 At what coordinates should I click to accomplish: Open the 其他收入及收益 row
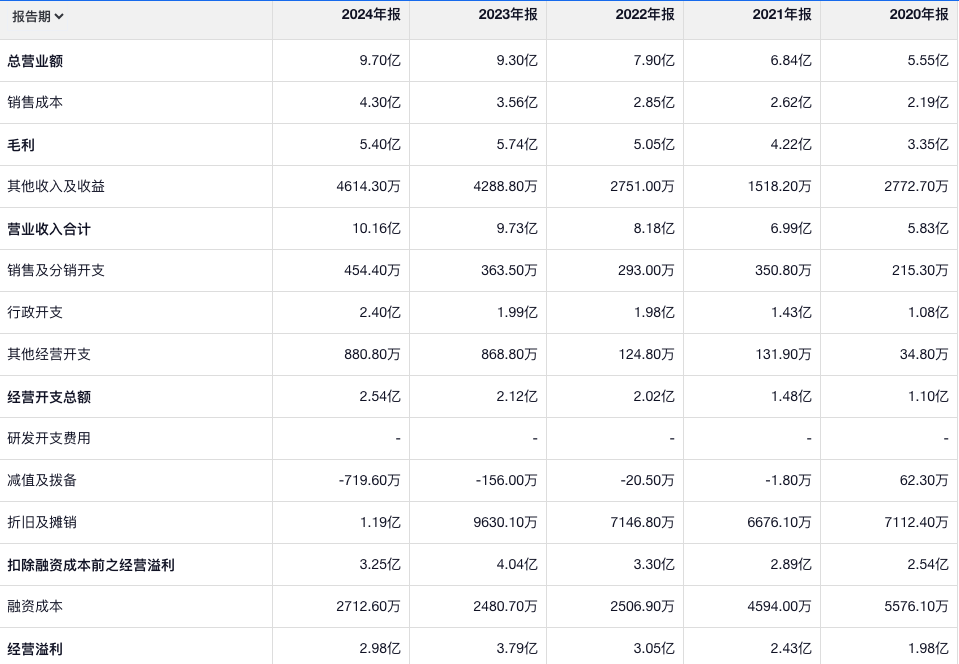coord(56,187)
